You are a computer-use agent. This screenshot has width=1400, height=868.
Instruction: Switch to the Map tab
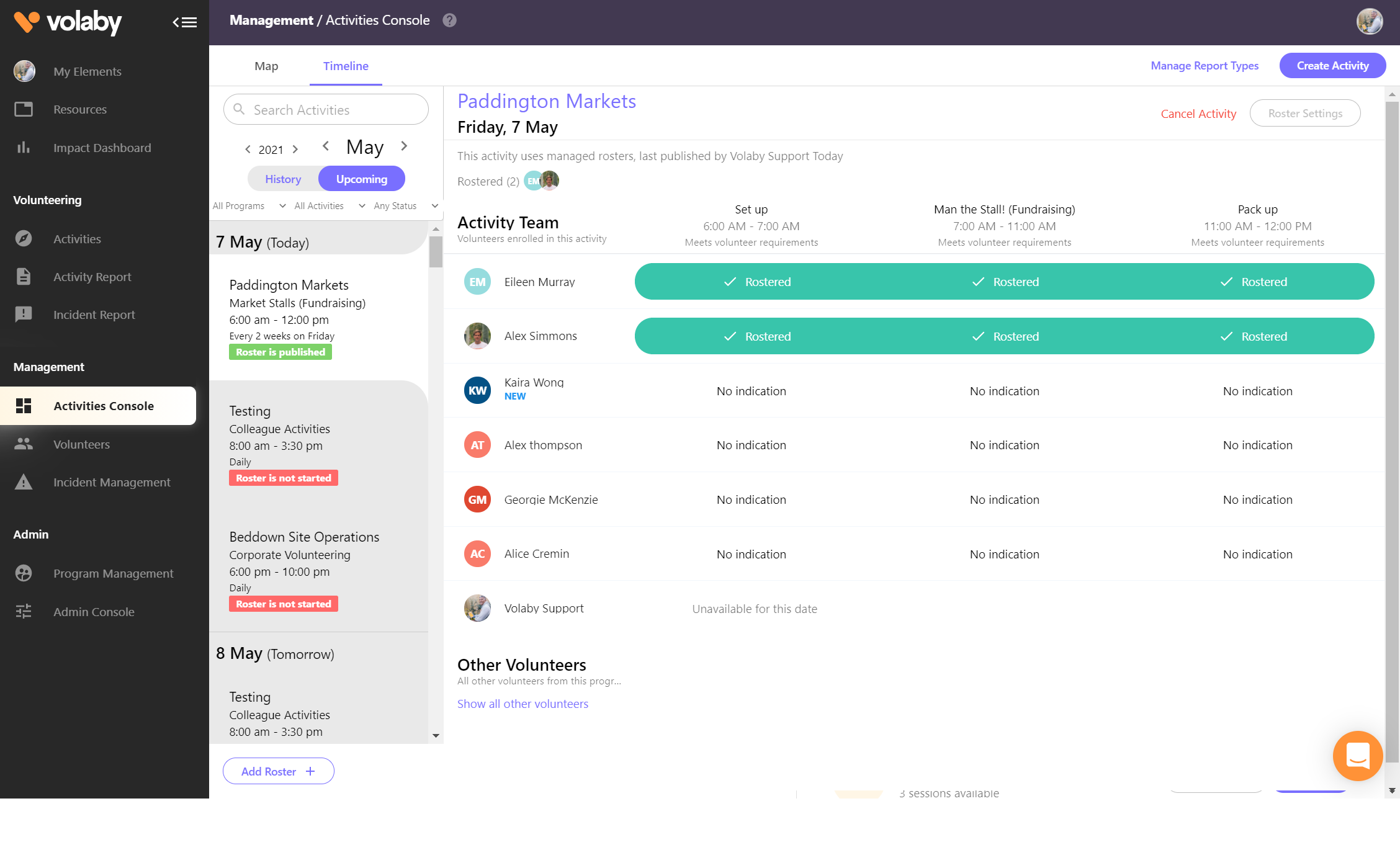tap(266, 66)
